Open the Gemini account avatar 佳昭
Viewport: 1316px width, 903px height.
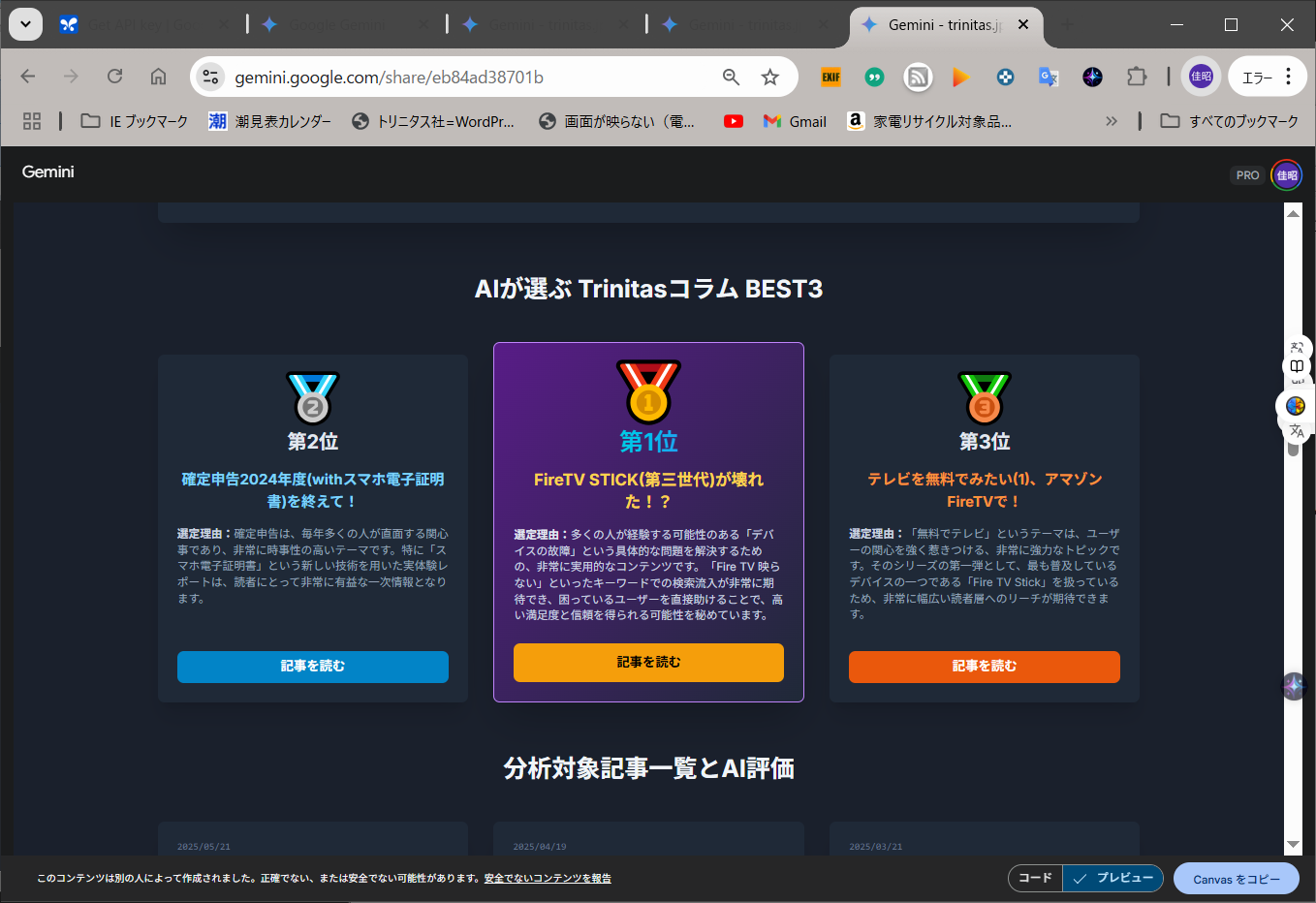[x=1287, y=175]
